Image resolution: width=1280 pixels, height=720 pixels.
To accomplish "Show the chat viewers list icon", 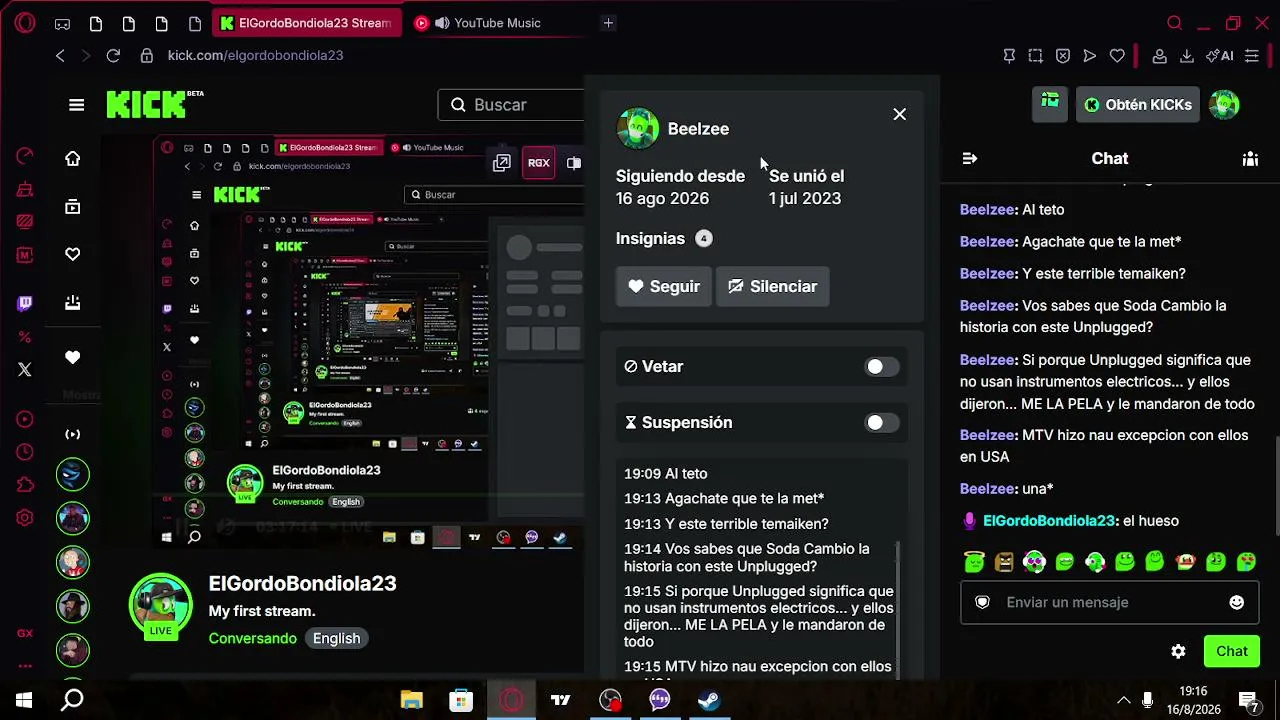I will (x=1250, y=159).
